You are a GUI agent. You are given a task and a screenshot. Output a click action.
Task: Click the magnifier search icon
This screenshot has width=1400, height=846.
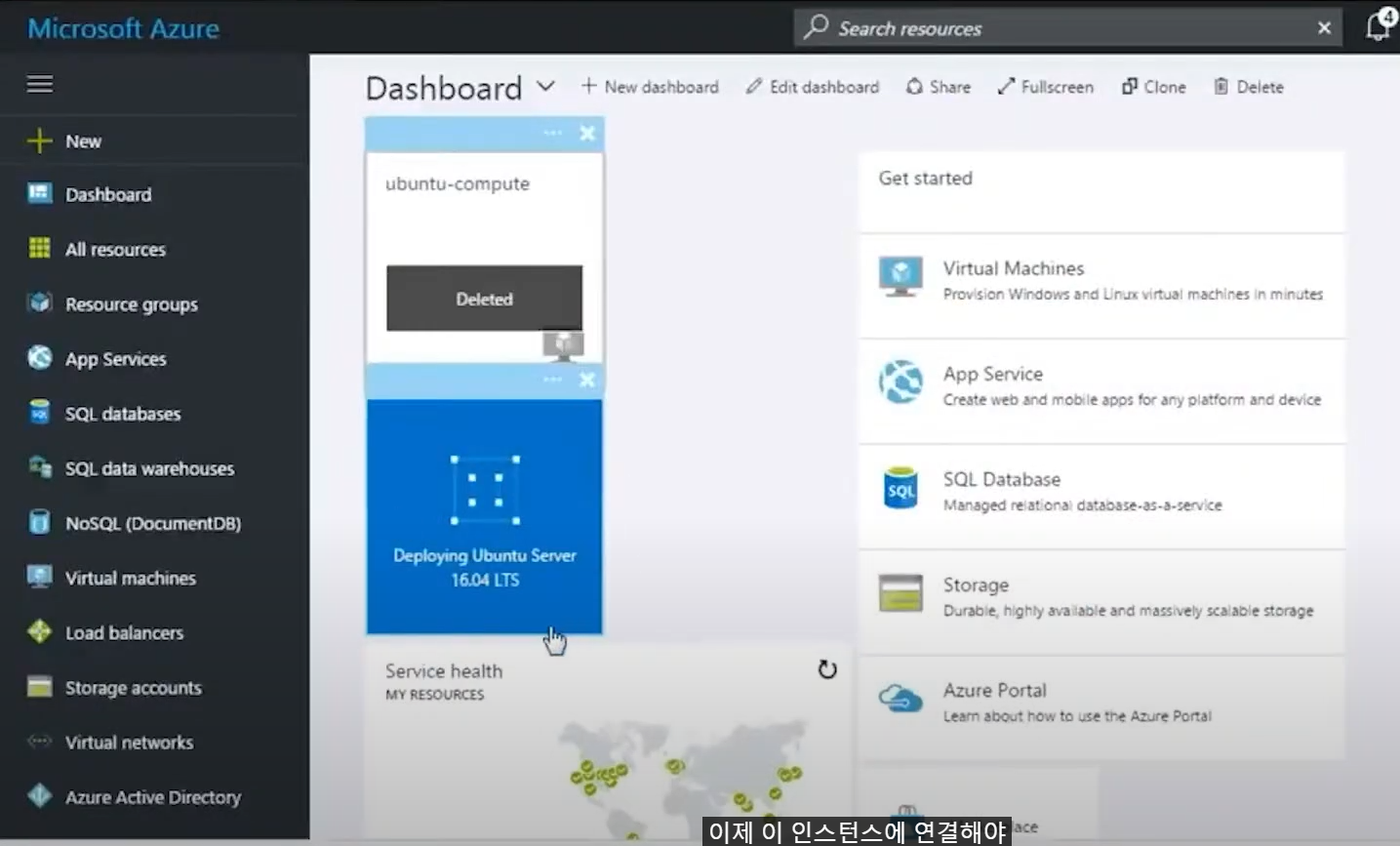[x=816, y=27]
